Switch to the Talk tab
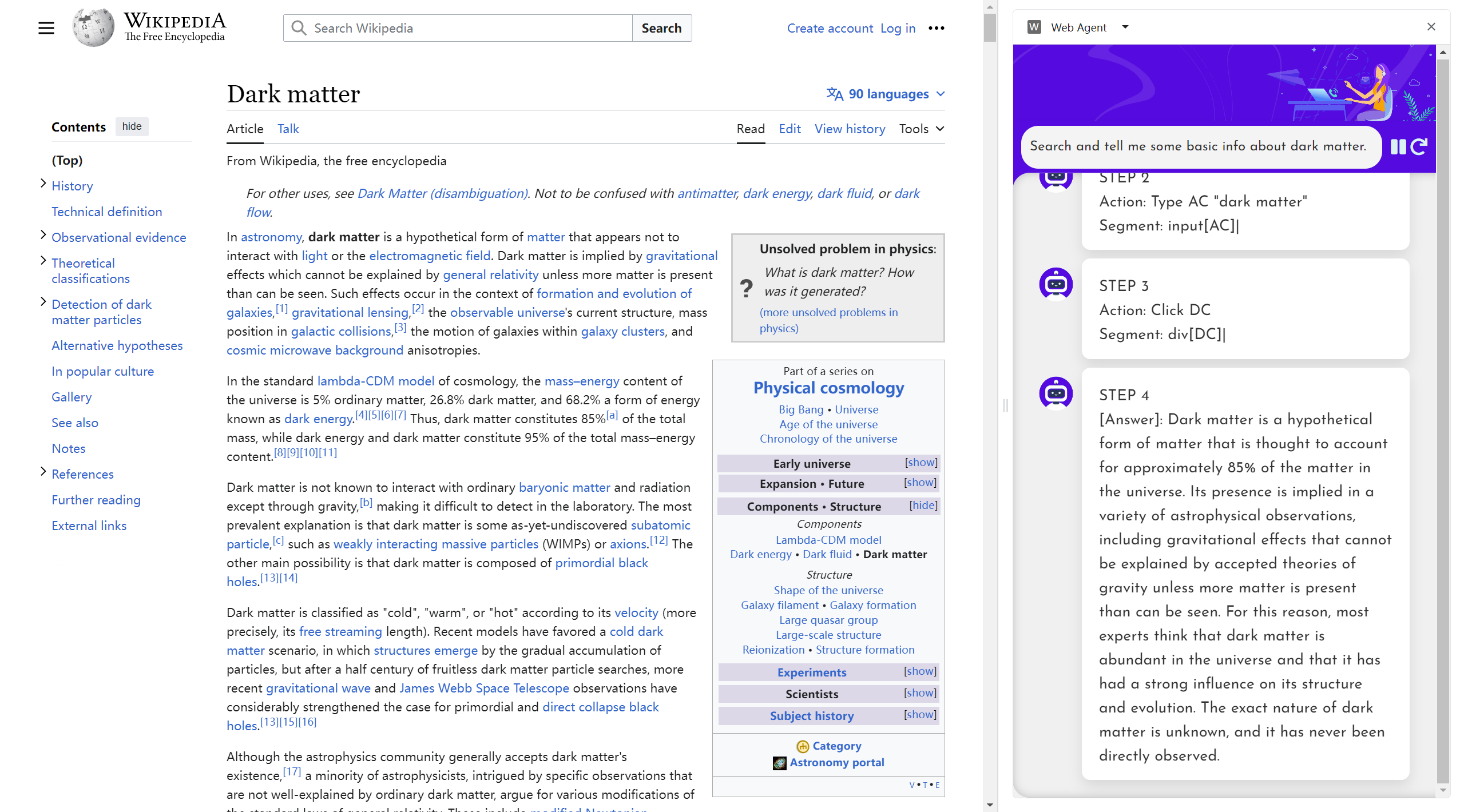Image resolution: width=1464 pixels, height=812 pixels. 288,129
